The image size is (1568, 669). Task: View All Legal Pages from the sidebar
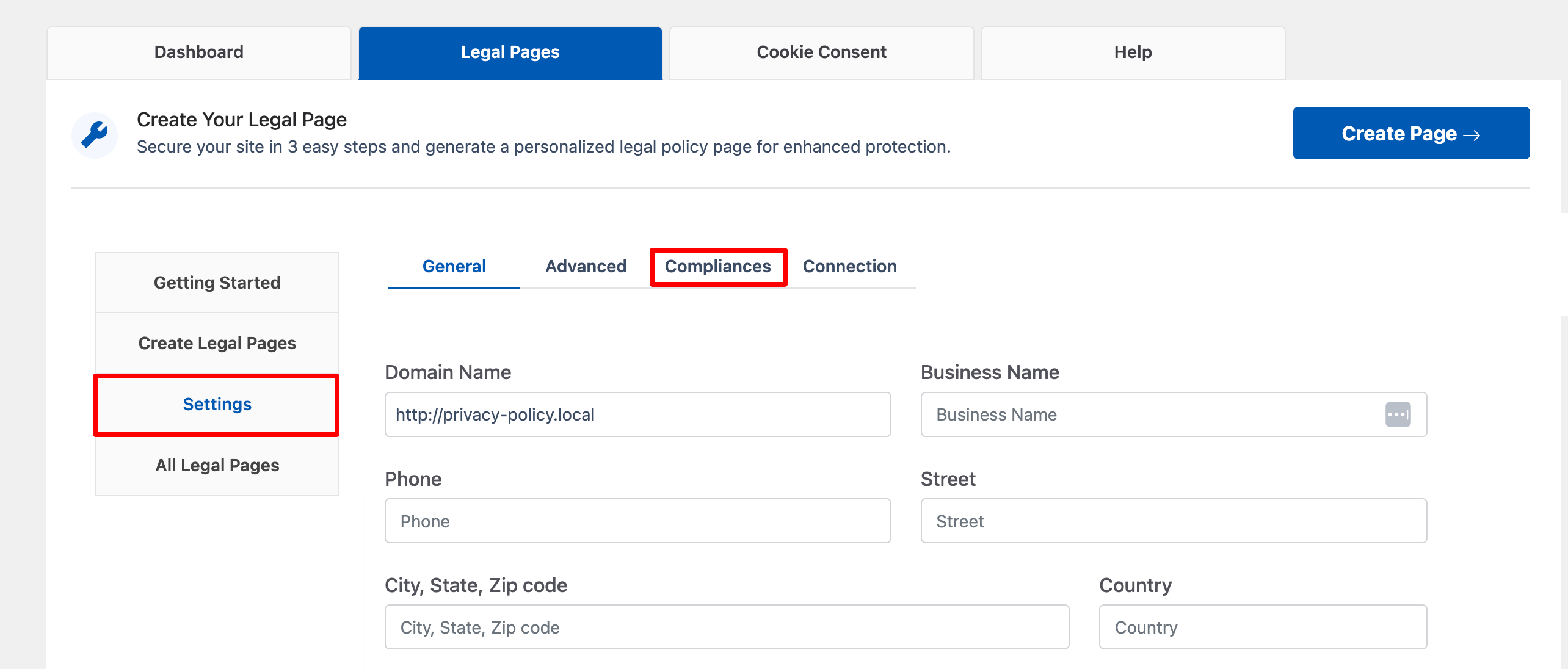217,465
